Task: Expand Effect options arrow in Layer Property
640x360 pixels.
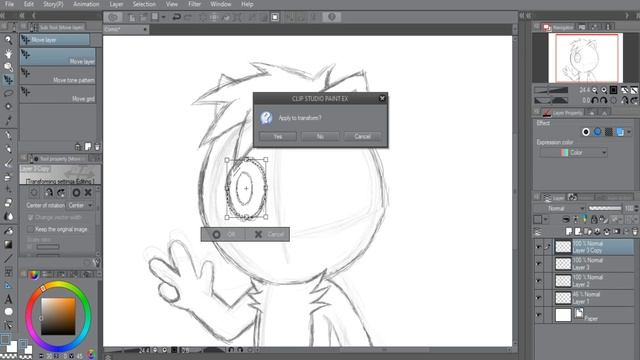Action: [x=629, y=132]
